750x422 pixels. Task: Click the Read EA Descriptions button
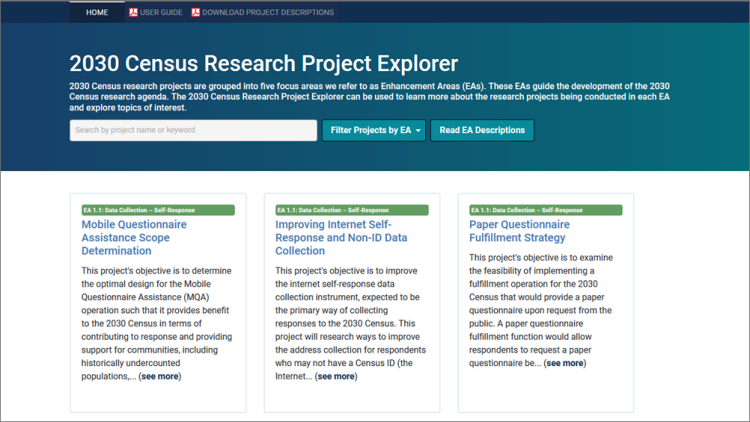(482, 130)
